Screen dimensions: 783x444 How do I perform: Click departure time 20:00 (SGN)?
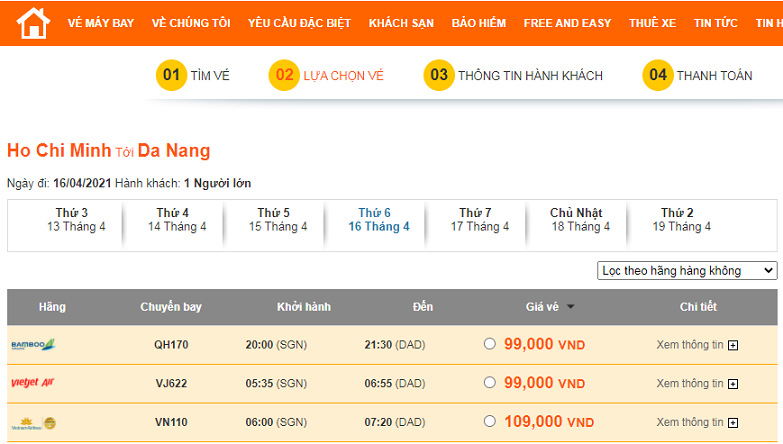point(276,345)
